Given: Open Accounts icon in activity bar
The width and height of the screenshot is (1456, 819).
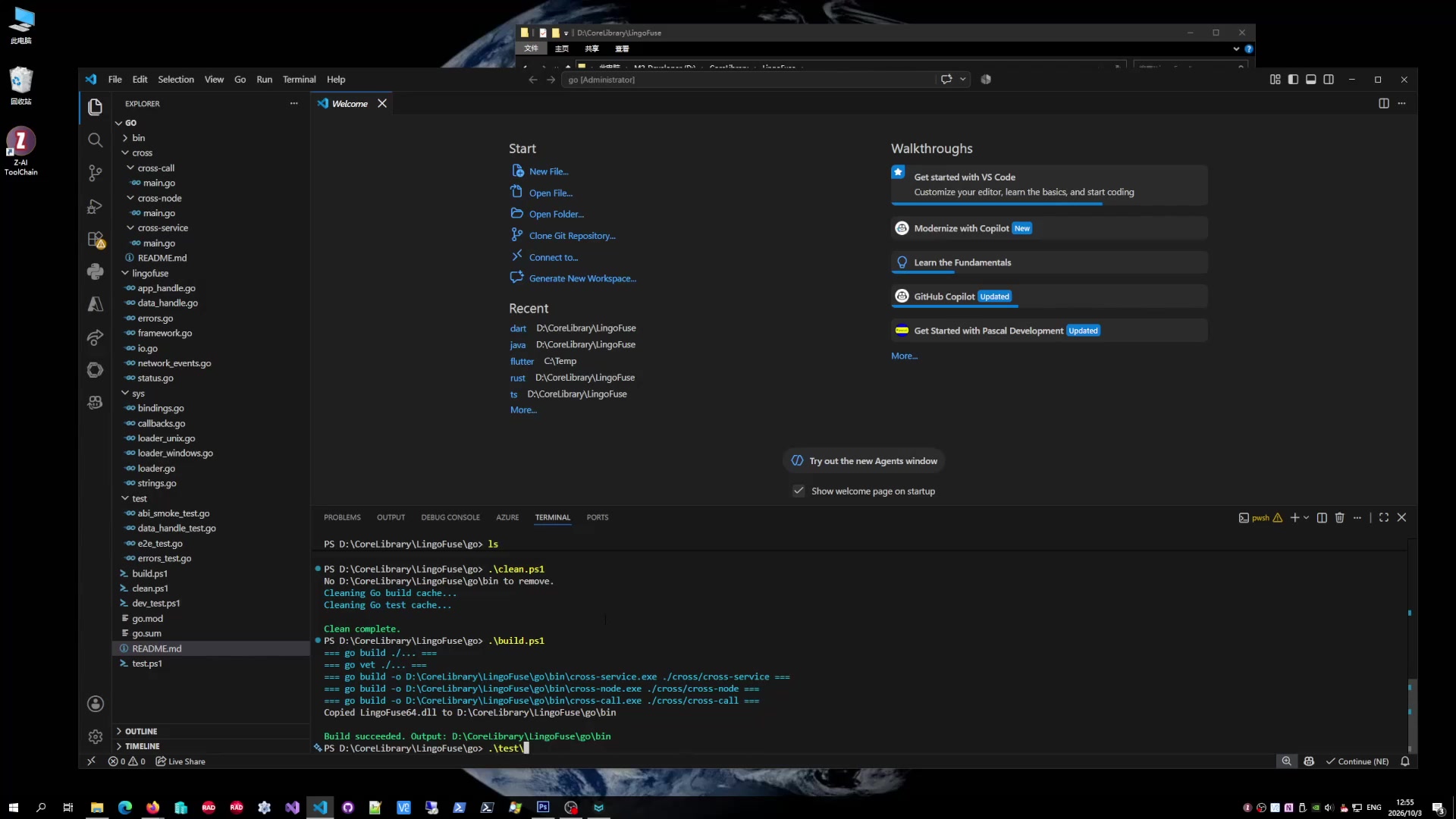Looking at the screenshot, I should coord(95,704).
